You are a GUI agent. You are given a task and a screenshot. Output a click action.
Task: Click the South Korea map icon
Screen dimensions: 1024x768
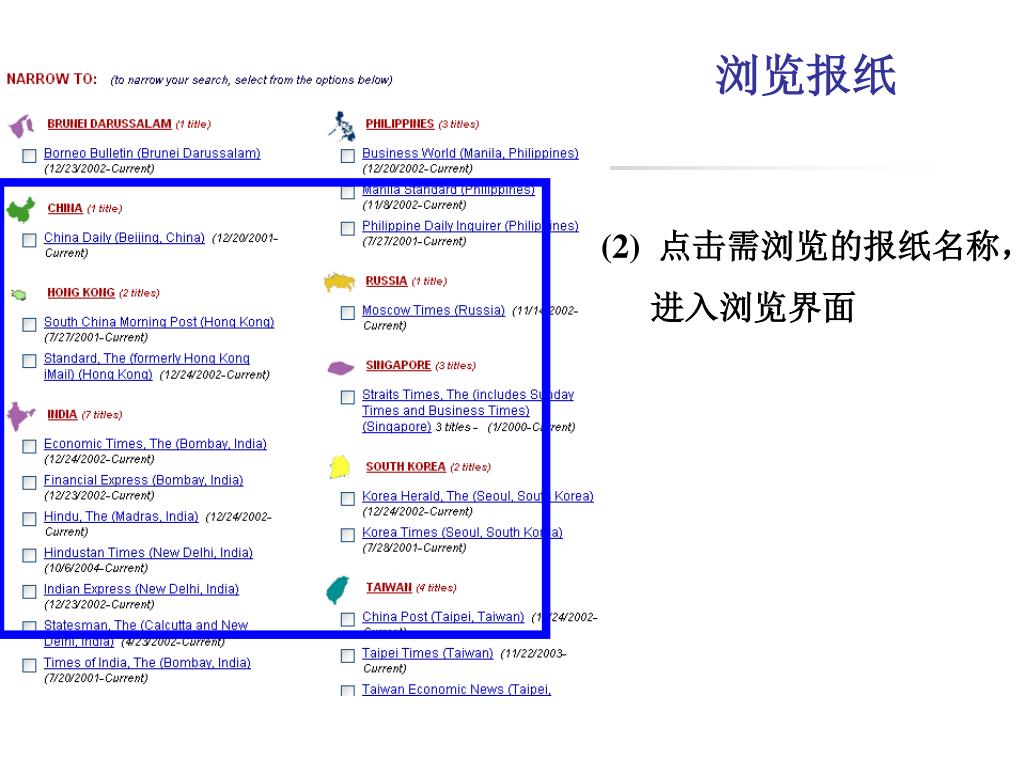340,468
